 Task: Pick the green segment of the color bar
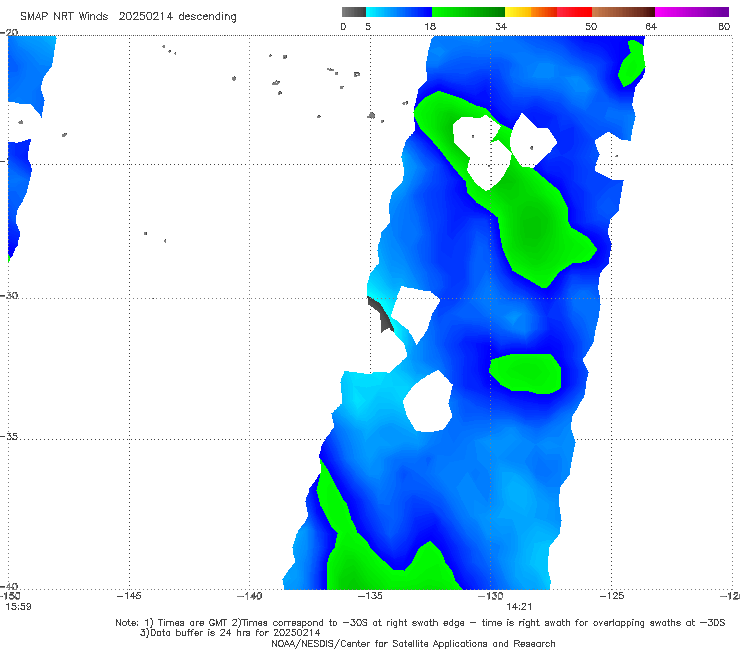(468, 12)
